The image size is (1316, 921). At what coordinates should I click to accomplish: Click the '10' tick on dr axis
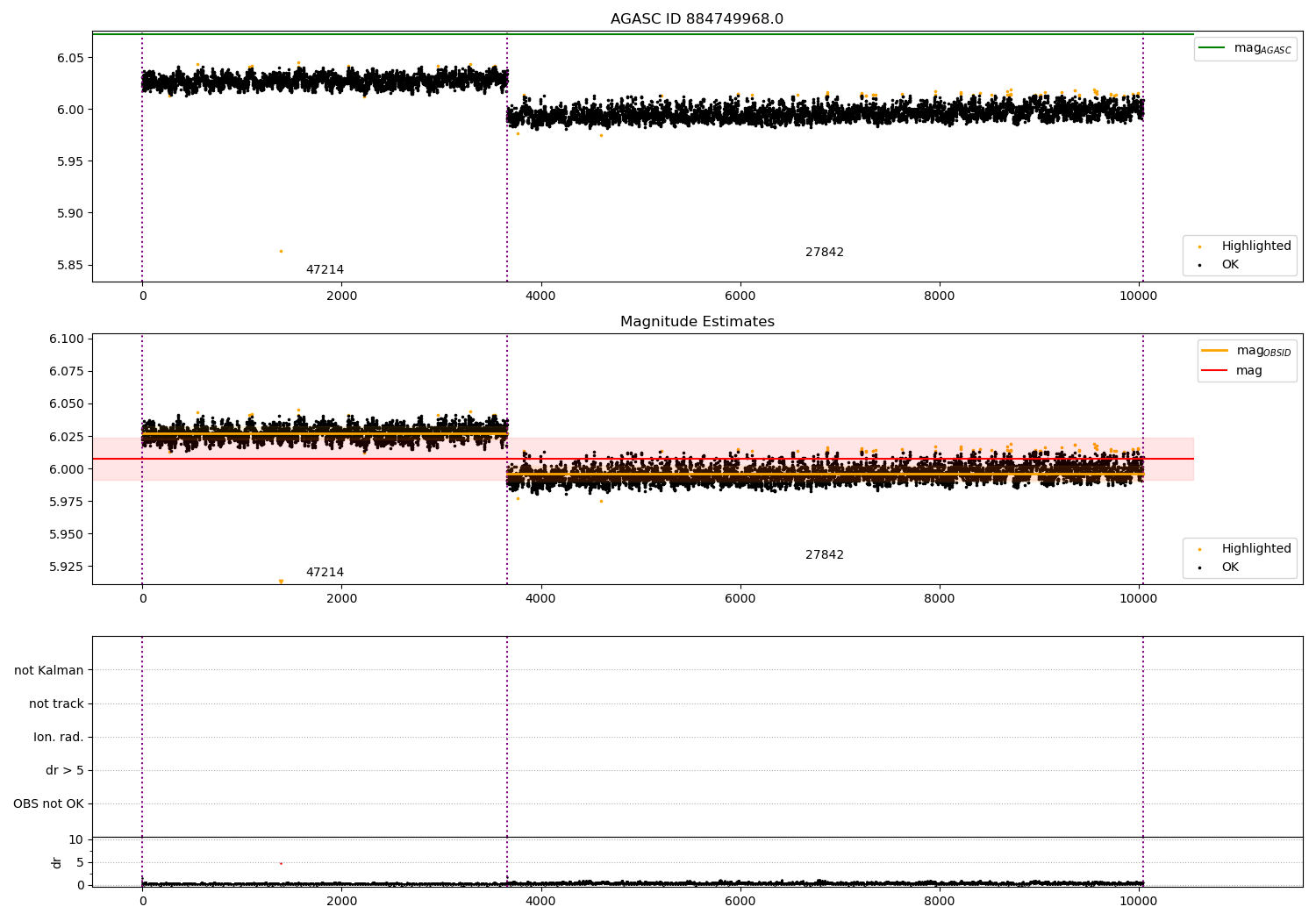76,839
